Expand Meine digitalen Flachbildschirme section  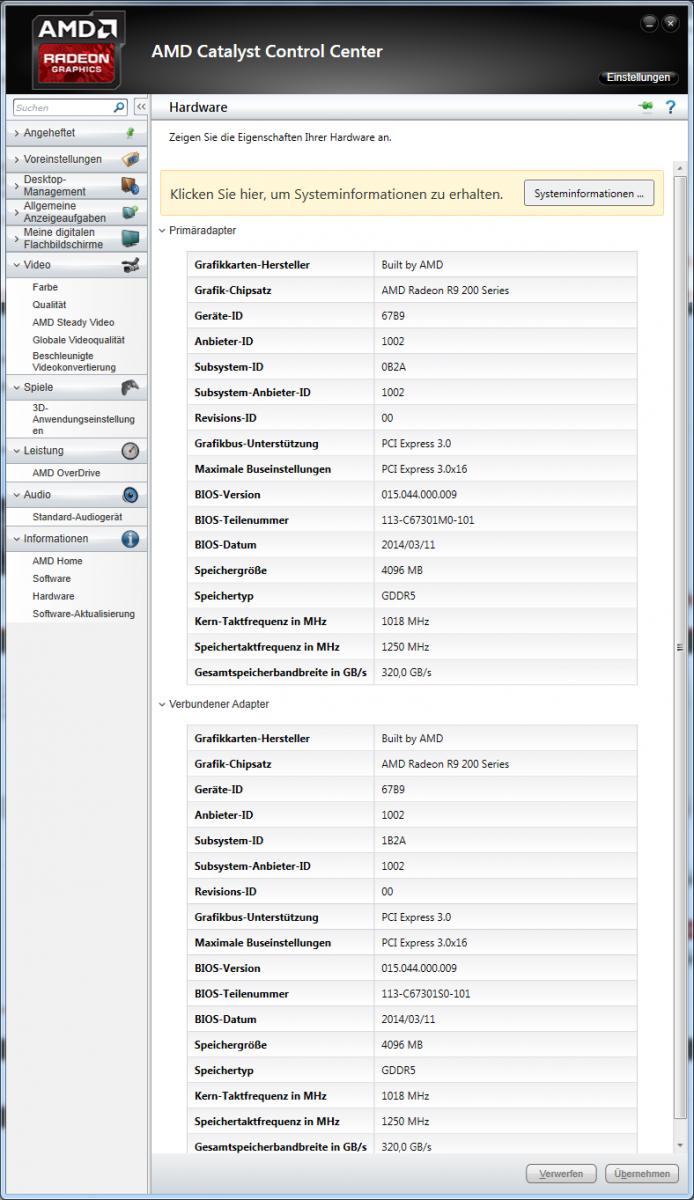tap(75, 238)
